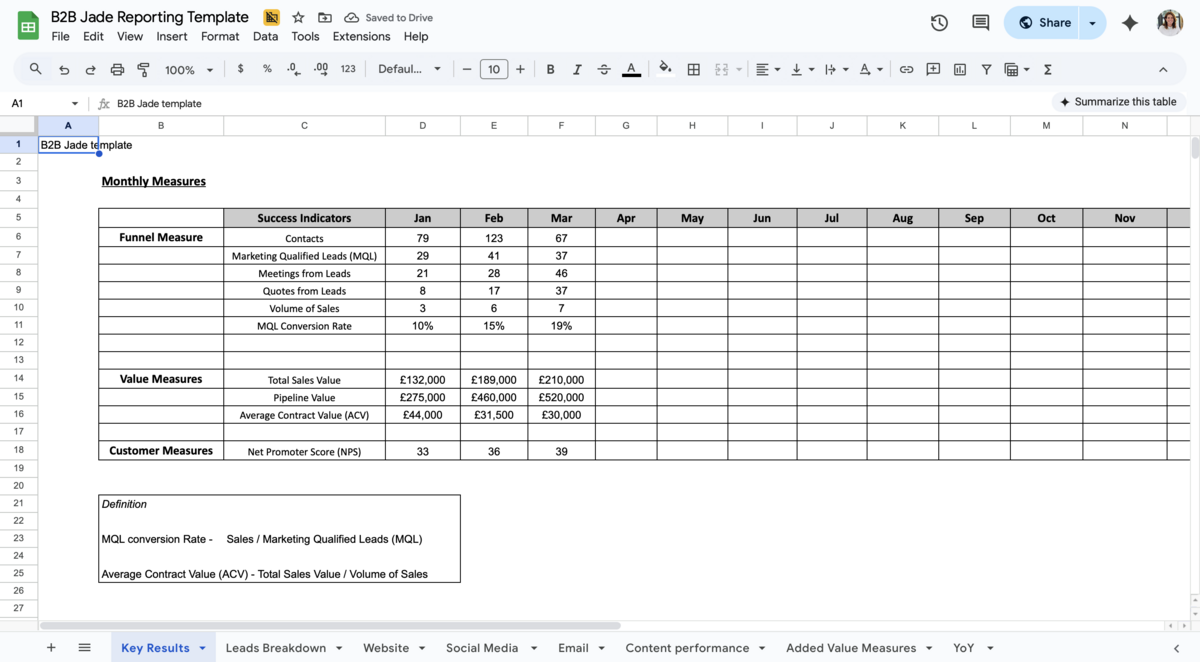Redo the last action
The image size is (1200, 662).
click(x=90, y=69)
